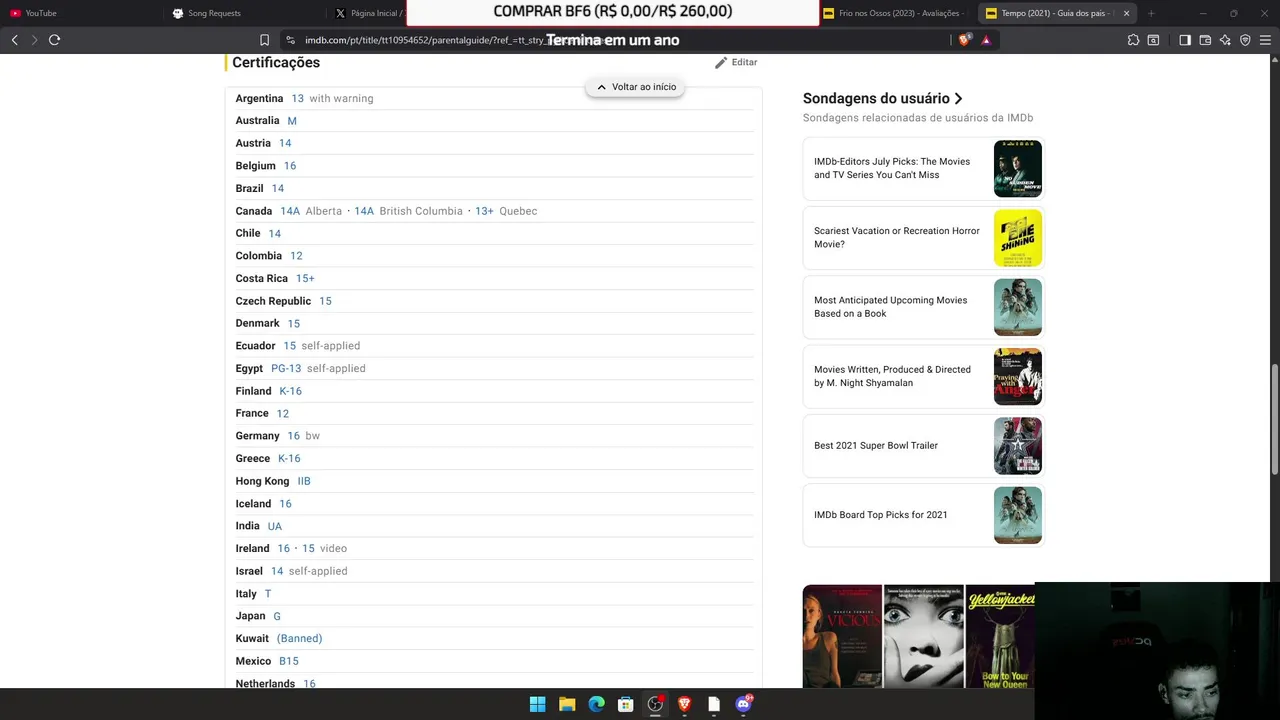Click Brave browser taskbar icon

tap(684, 704)
